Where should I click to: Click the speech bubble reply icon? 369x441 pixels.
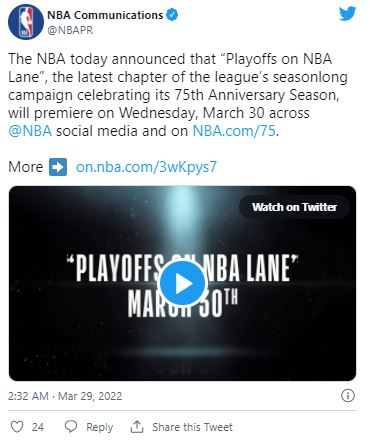coord(71,427)
